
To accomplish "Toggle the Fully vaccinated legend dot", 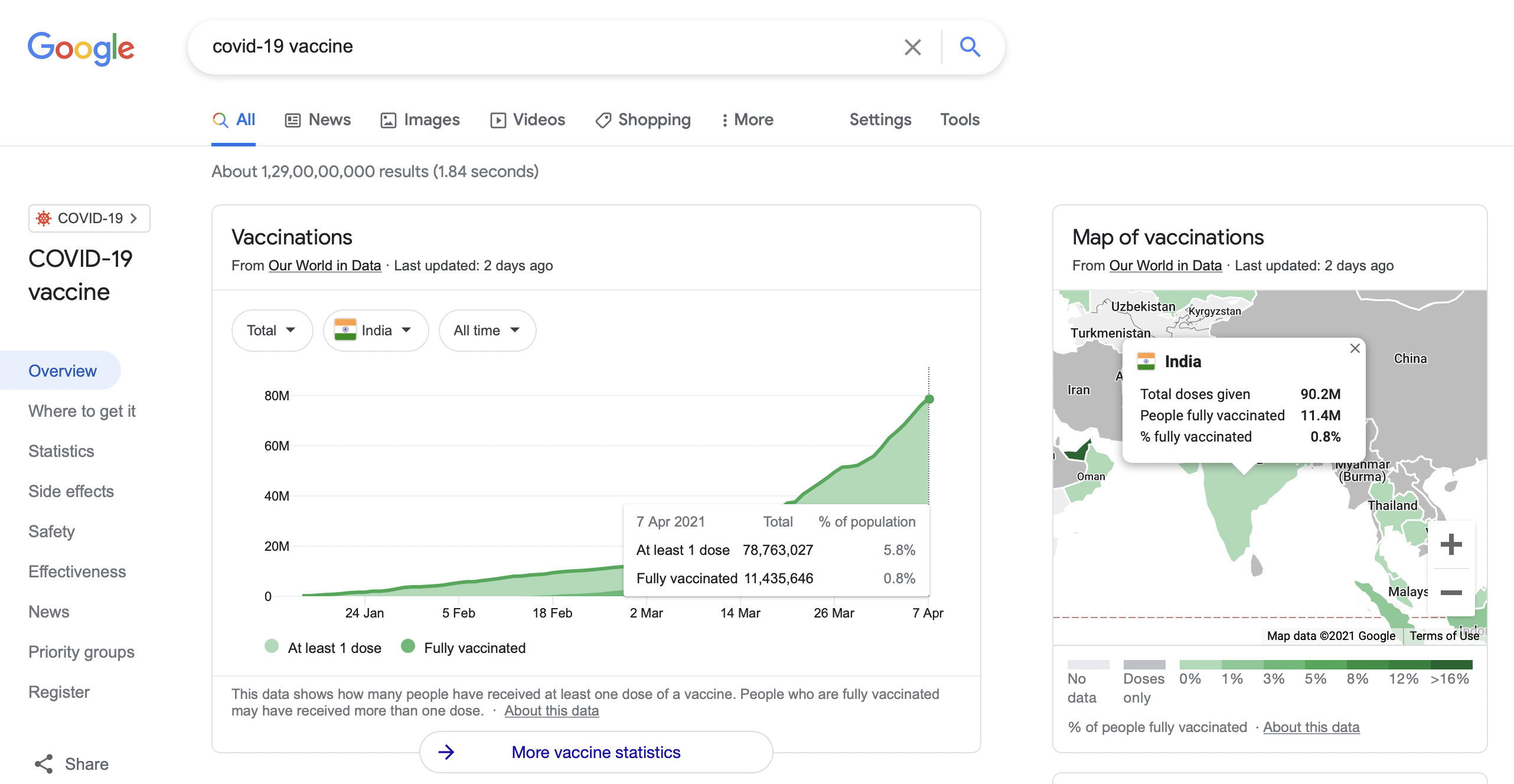I will (407, 646).
